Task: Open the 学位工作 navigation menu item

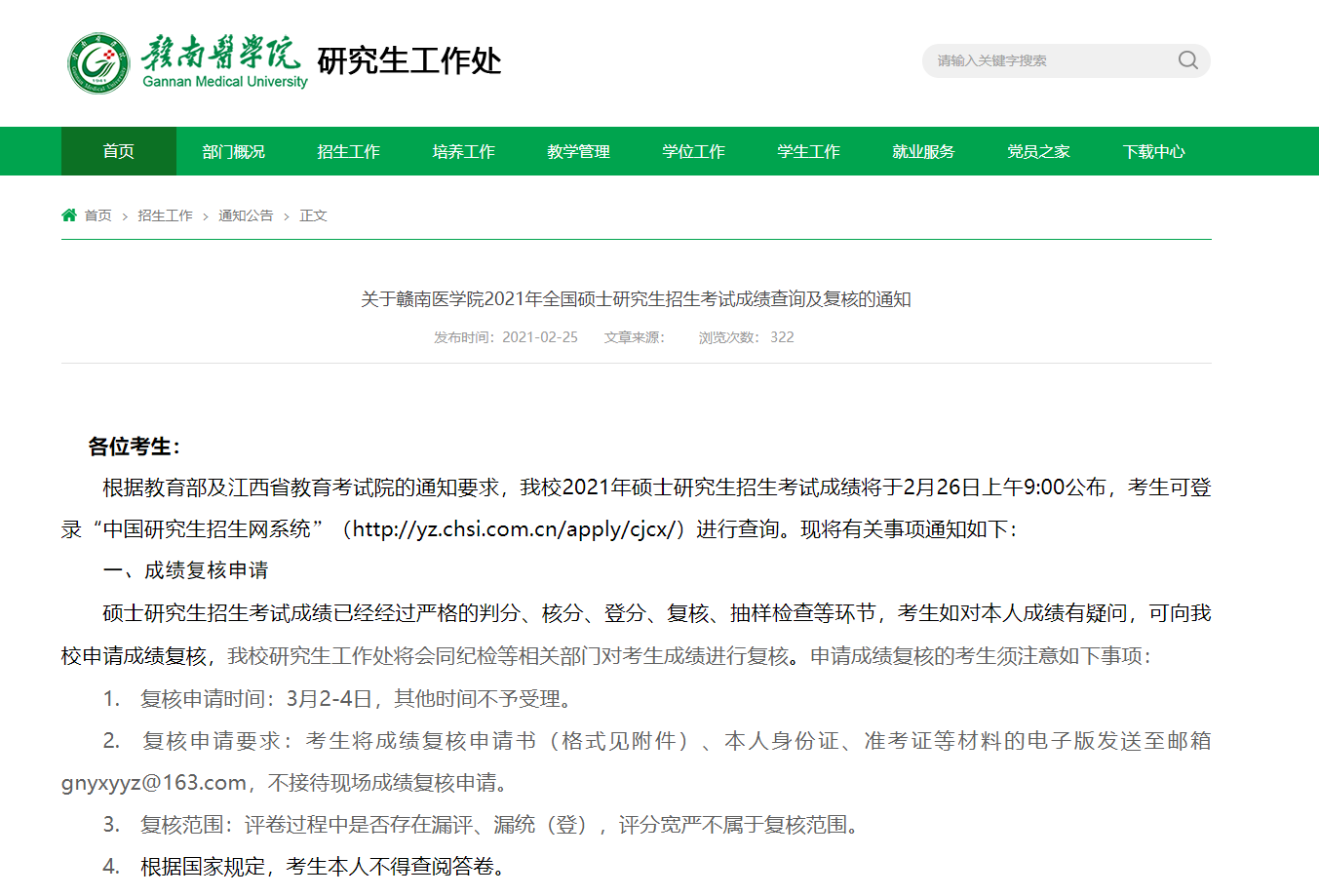Action: [693, 151]
